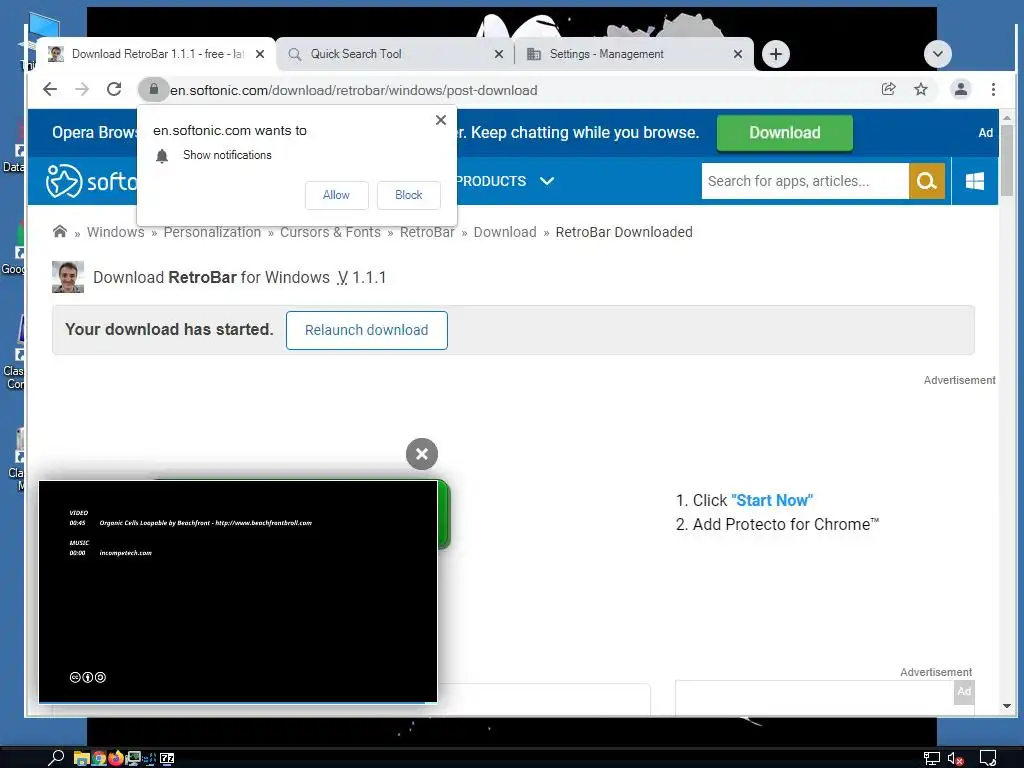Click the page scrollbar down arrow
Image resolution: width=1024 pixels, height=768 pixels.
pos(1006,706)
